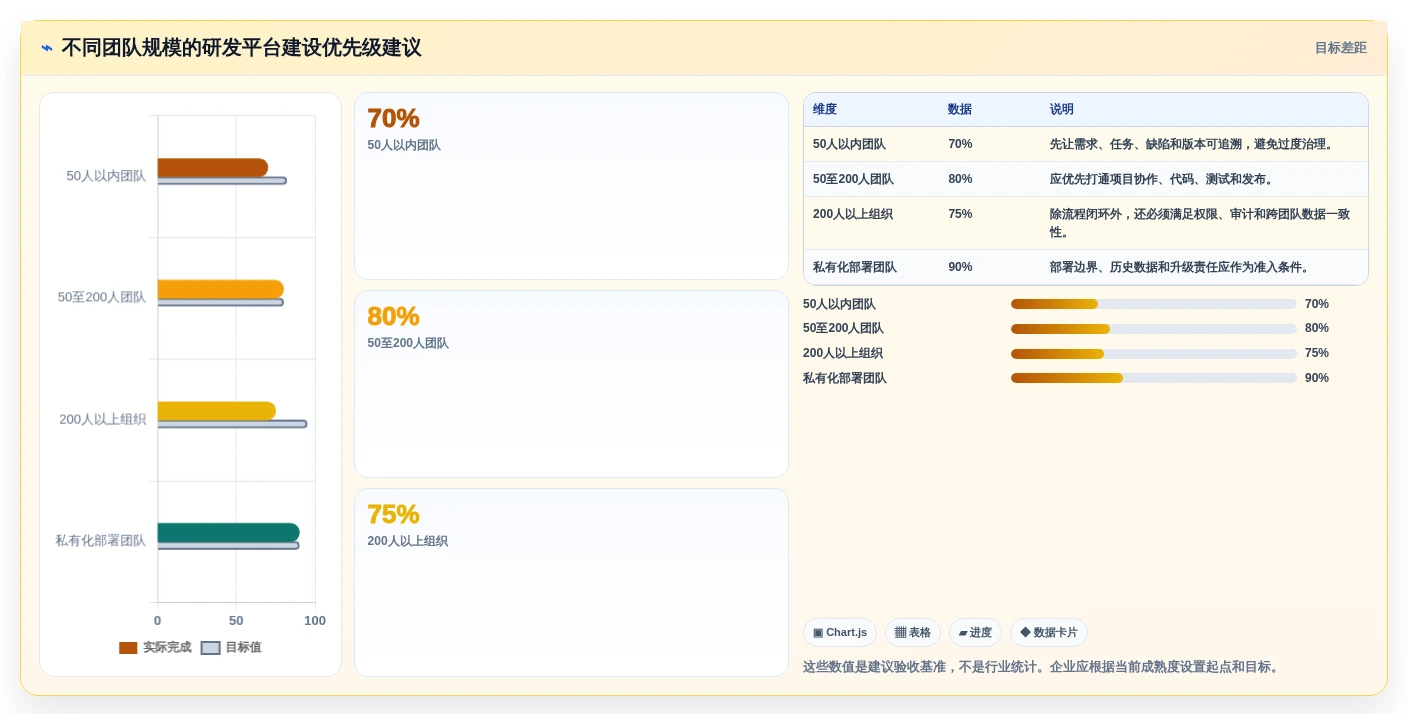Image resolution: width=1408 pixels, height=714 pixels.
Task: Click the footnote about 建议验收基准
Action: pos(1041,667)
